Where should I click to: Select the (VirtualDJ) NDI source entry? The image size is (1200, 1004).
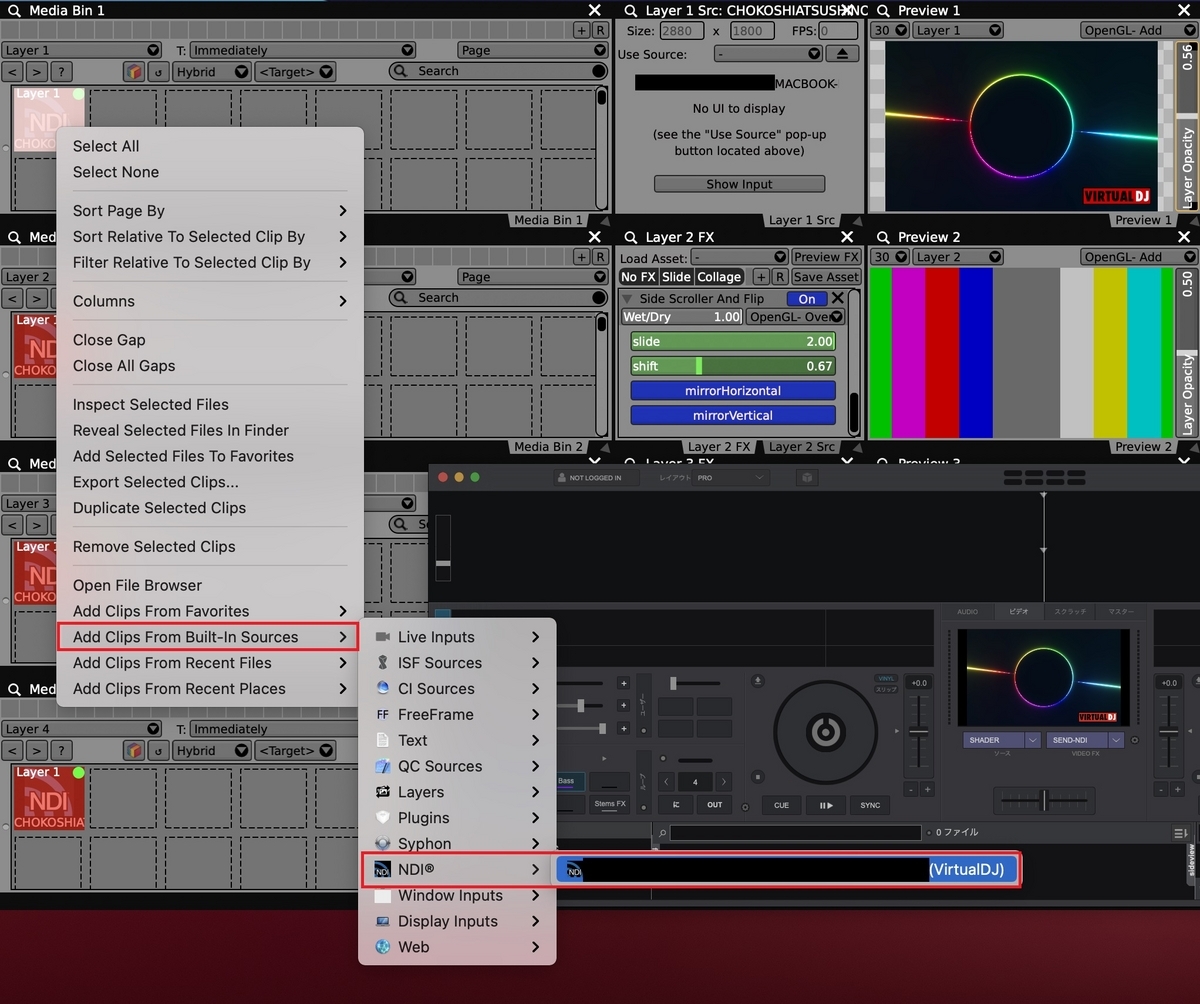pos(900,870)
